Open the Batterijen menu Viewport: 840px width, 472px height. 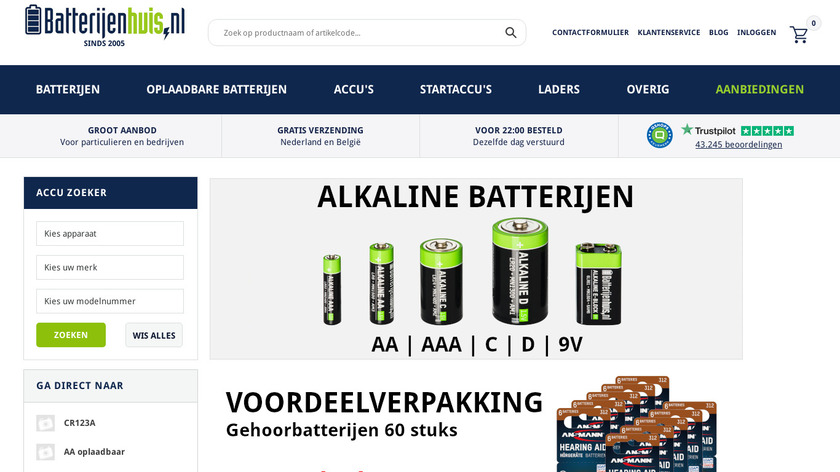[68, 89]
